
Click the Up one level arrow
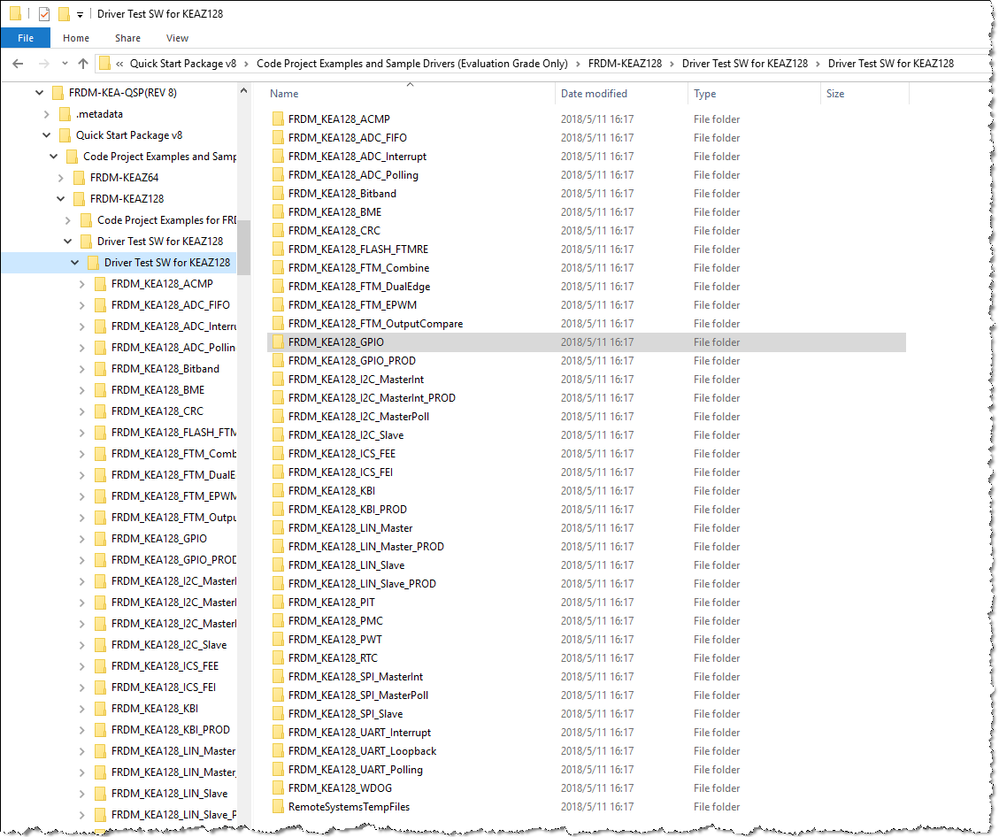pyautogui.click(x=83, y=64)
